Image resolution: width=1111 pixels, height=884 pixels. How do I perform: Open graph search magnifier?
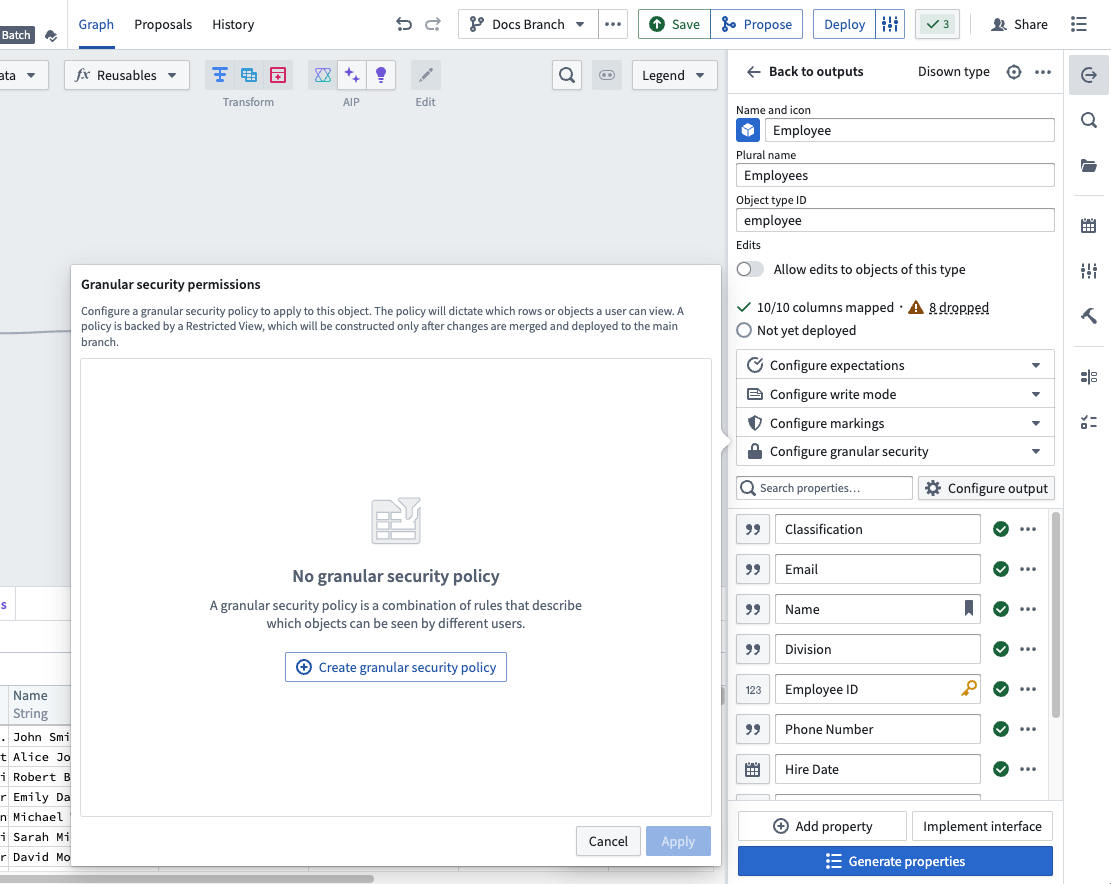point(567,75)
